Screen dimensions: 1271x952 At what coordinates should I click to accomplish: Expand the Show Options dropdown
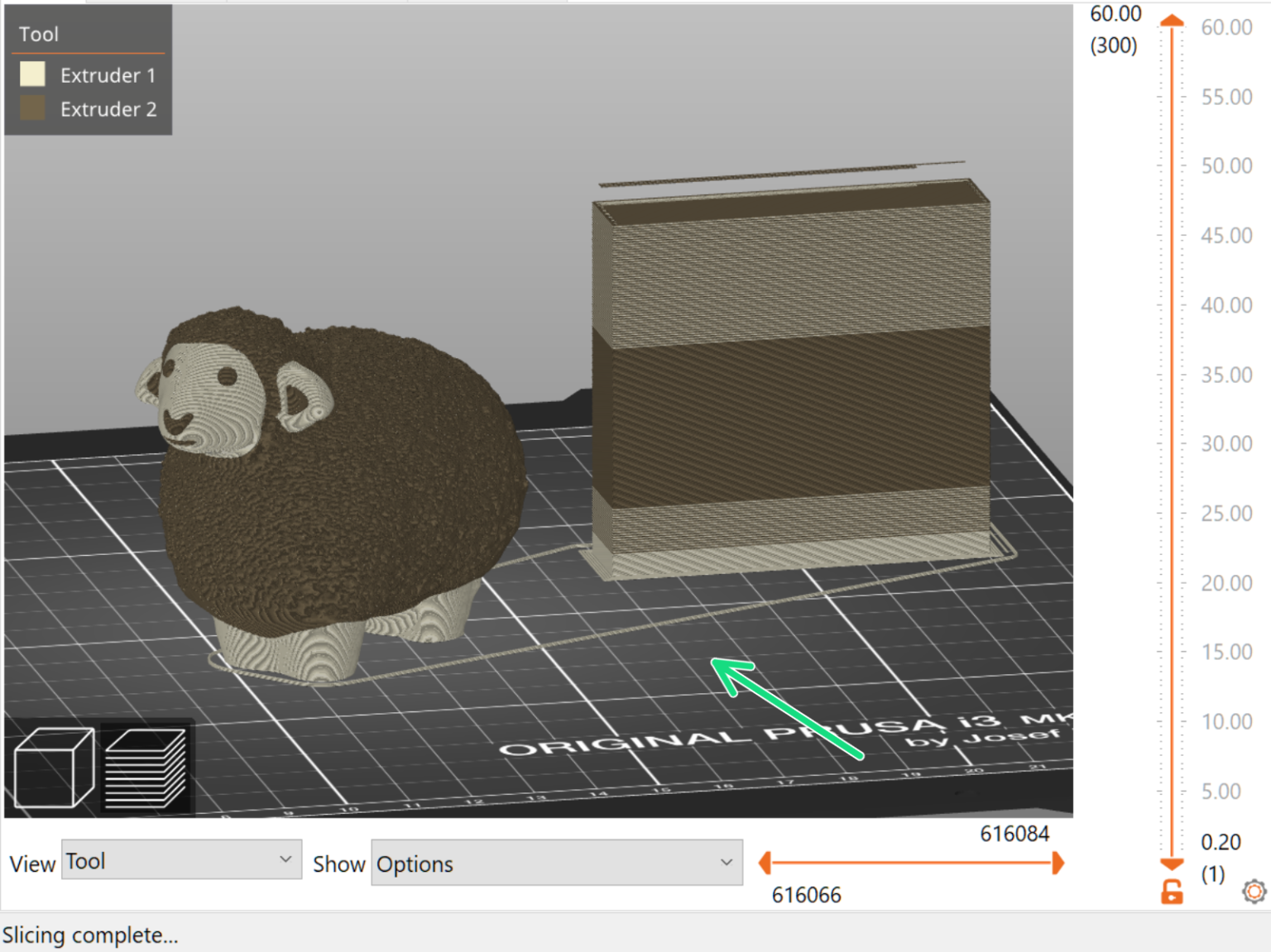pos(556,863)
